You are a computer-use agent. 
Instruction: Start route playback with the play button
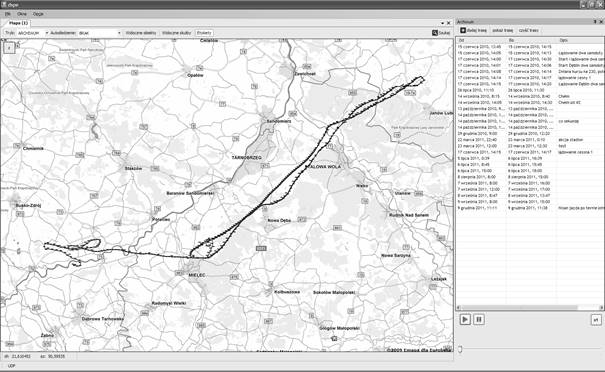(x=465, y=320)
